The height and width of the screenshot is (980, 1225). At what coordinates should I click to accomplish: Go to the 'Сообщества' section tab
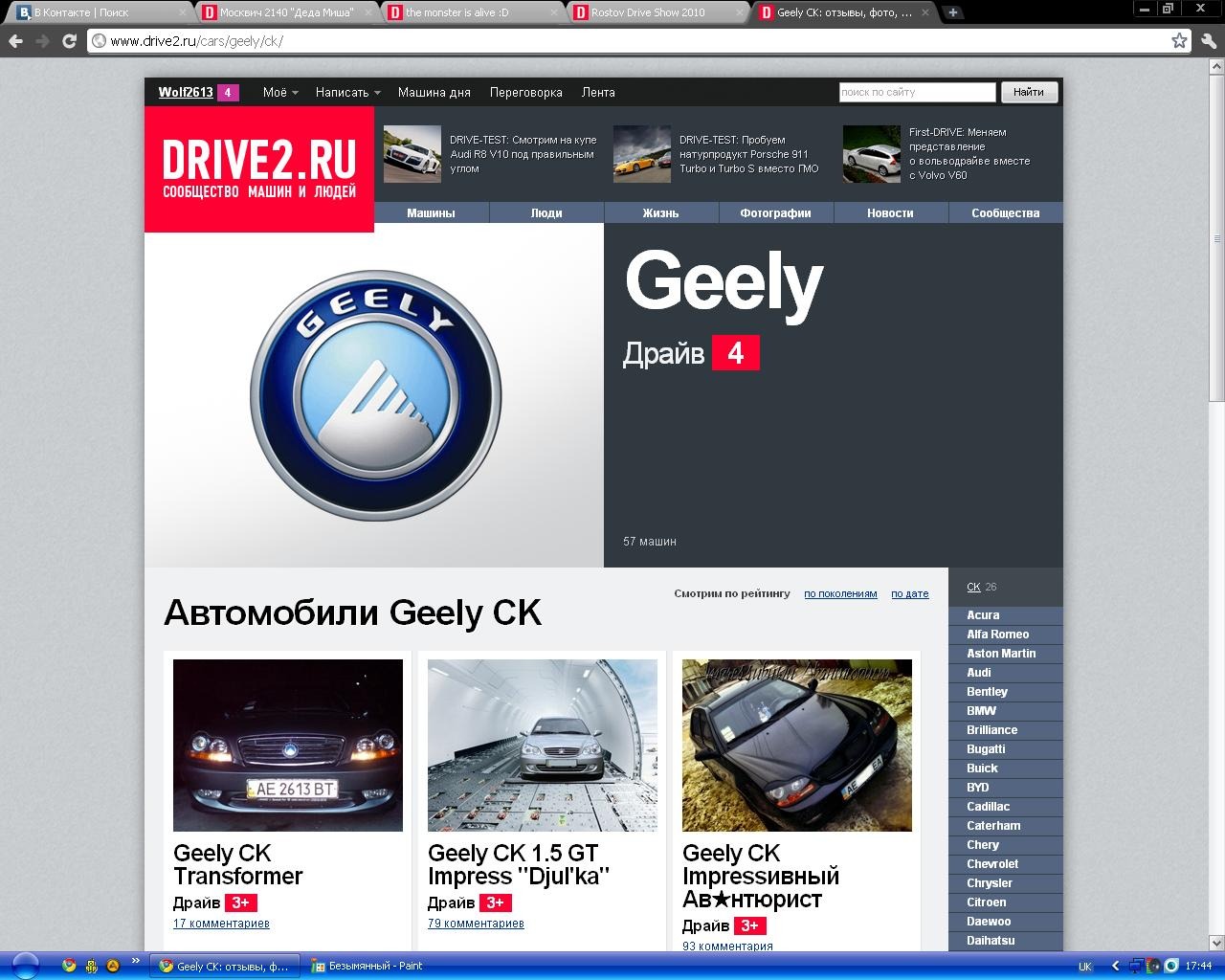[1006, 213]
